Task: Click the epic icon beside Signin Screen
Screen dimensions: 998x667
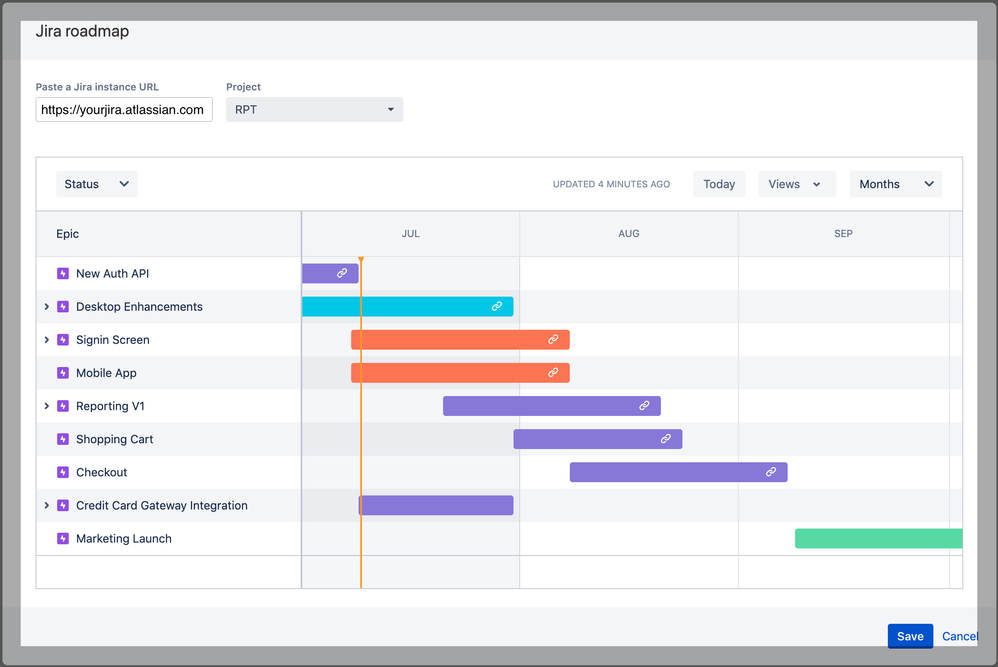Action: pyautogui.click(x=62, y=340)
